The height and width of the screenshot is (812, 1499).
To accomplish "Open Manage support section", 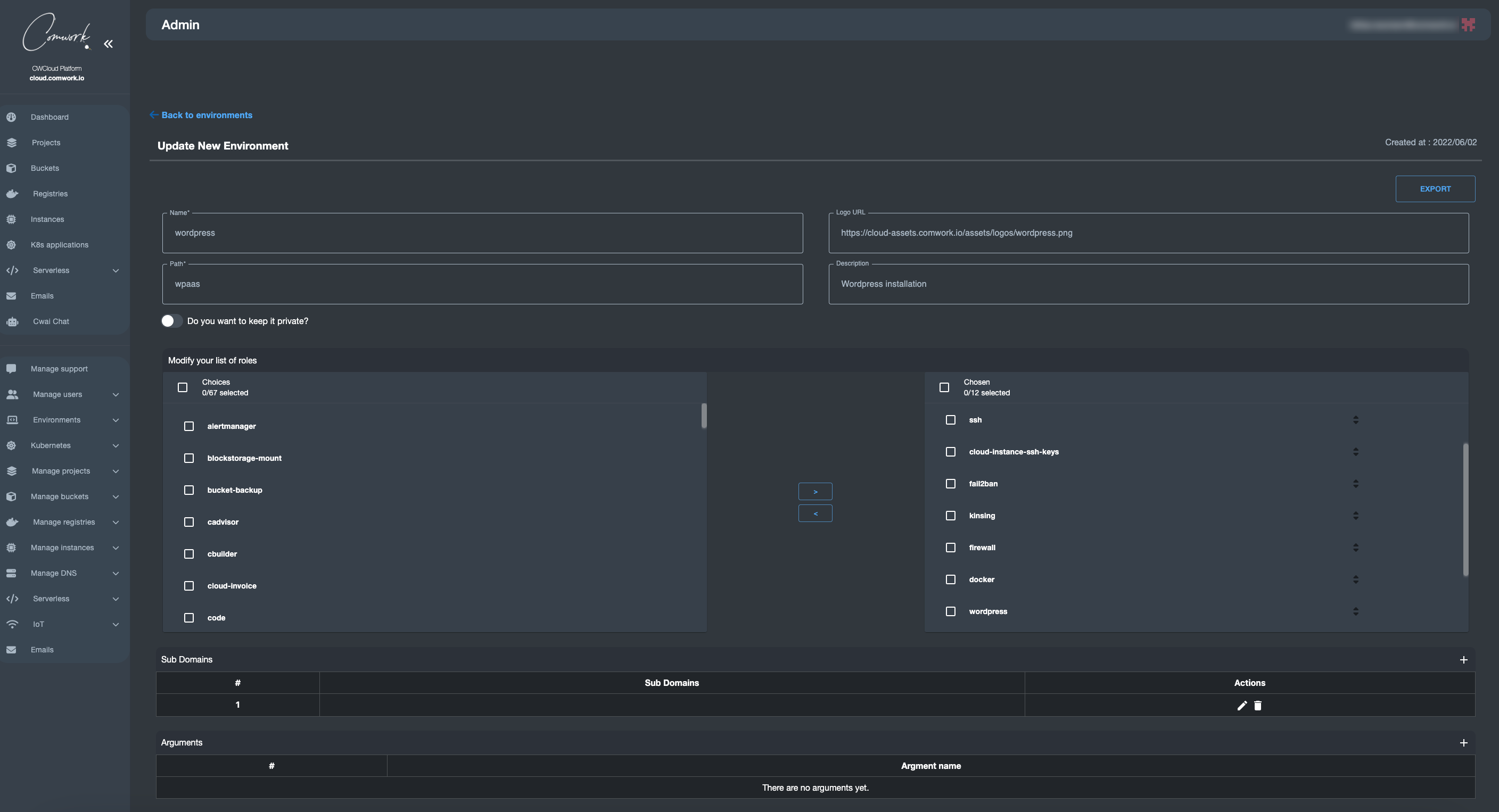I will [64, 369].
